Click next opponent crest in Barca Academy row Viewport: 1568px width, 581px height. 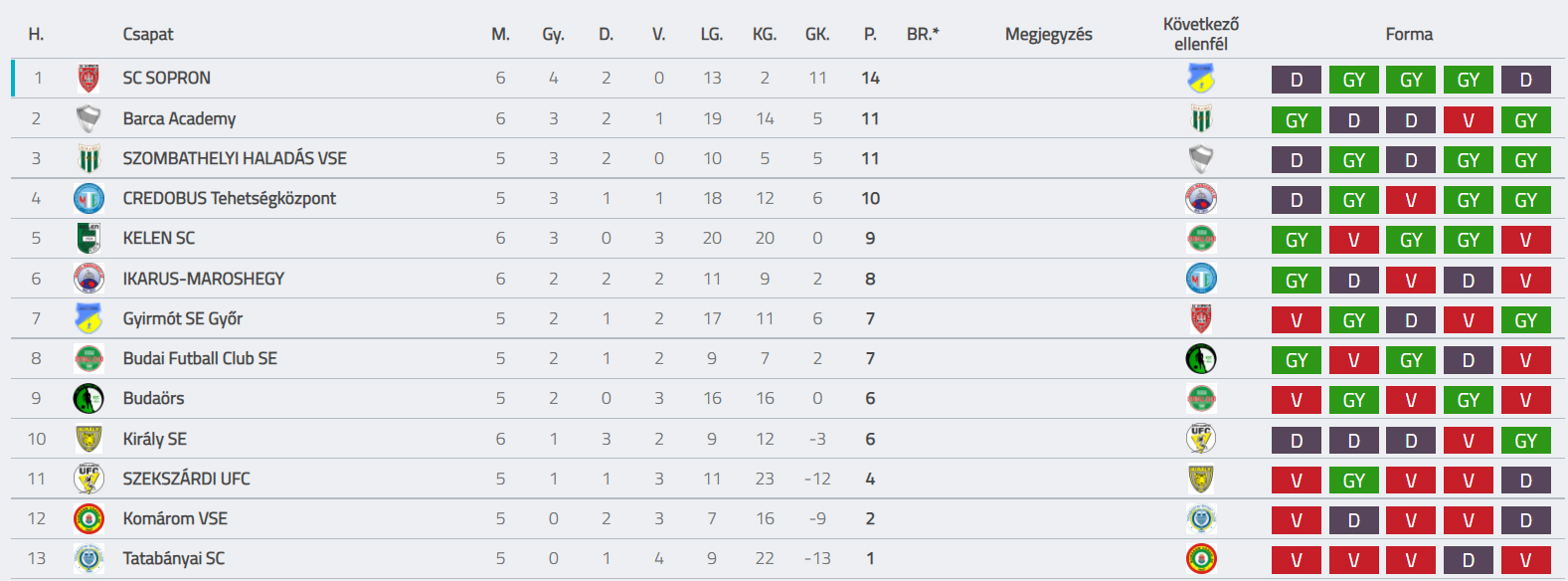[1201, 119]
